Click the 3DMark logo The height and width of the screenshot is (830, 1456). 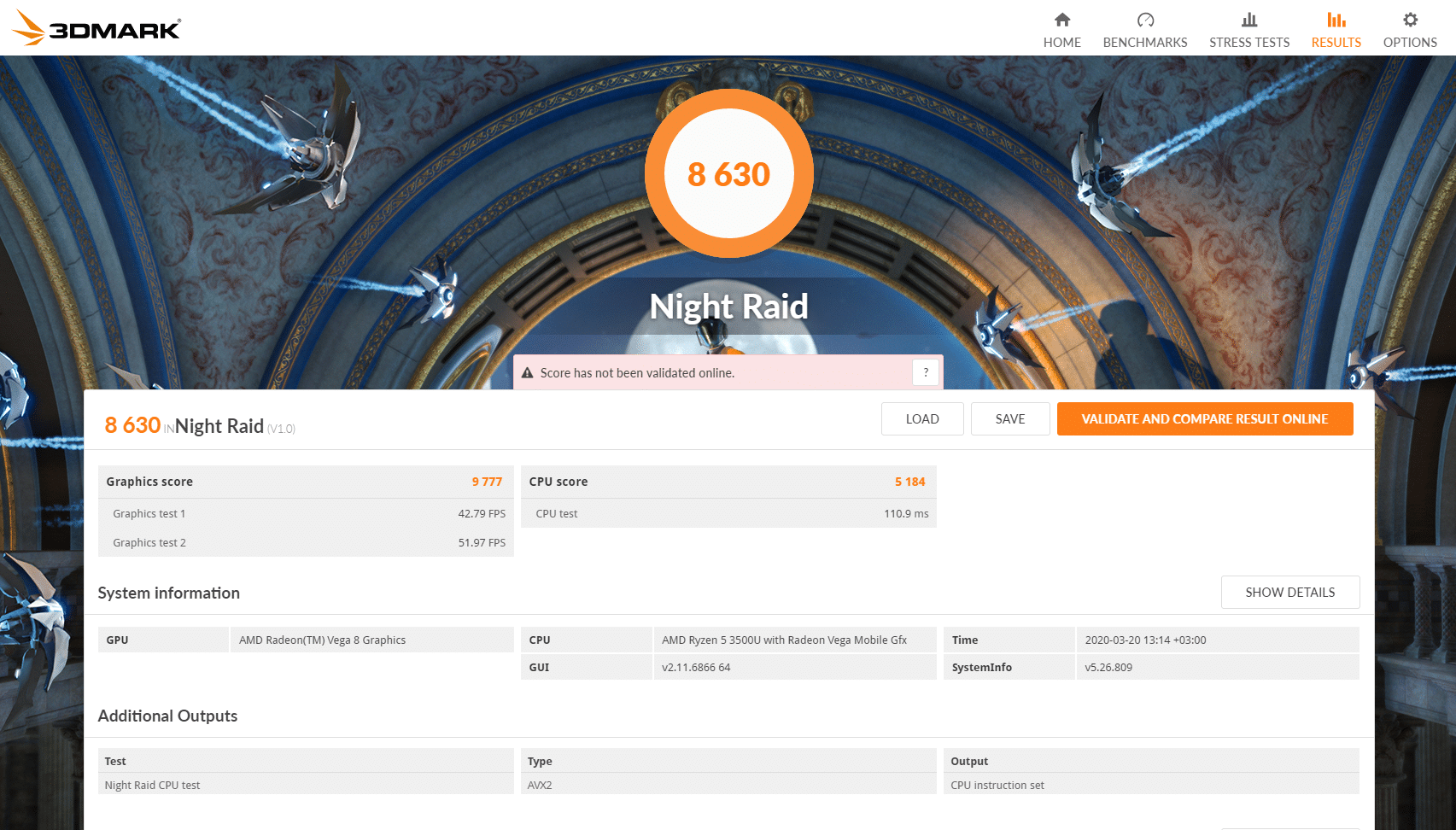pyautogui.click(x=96, y=28)
